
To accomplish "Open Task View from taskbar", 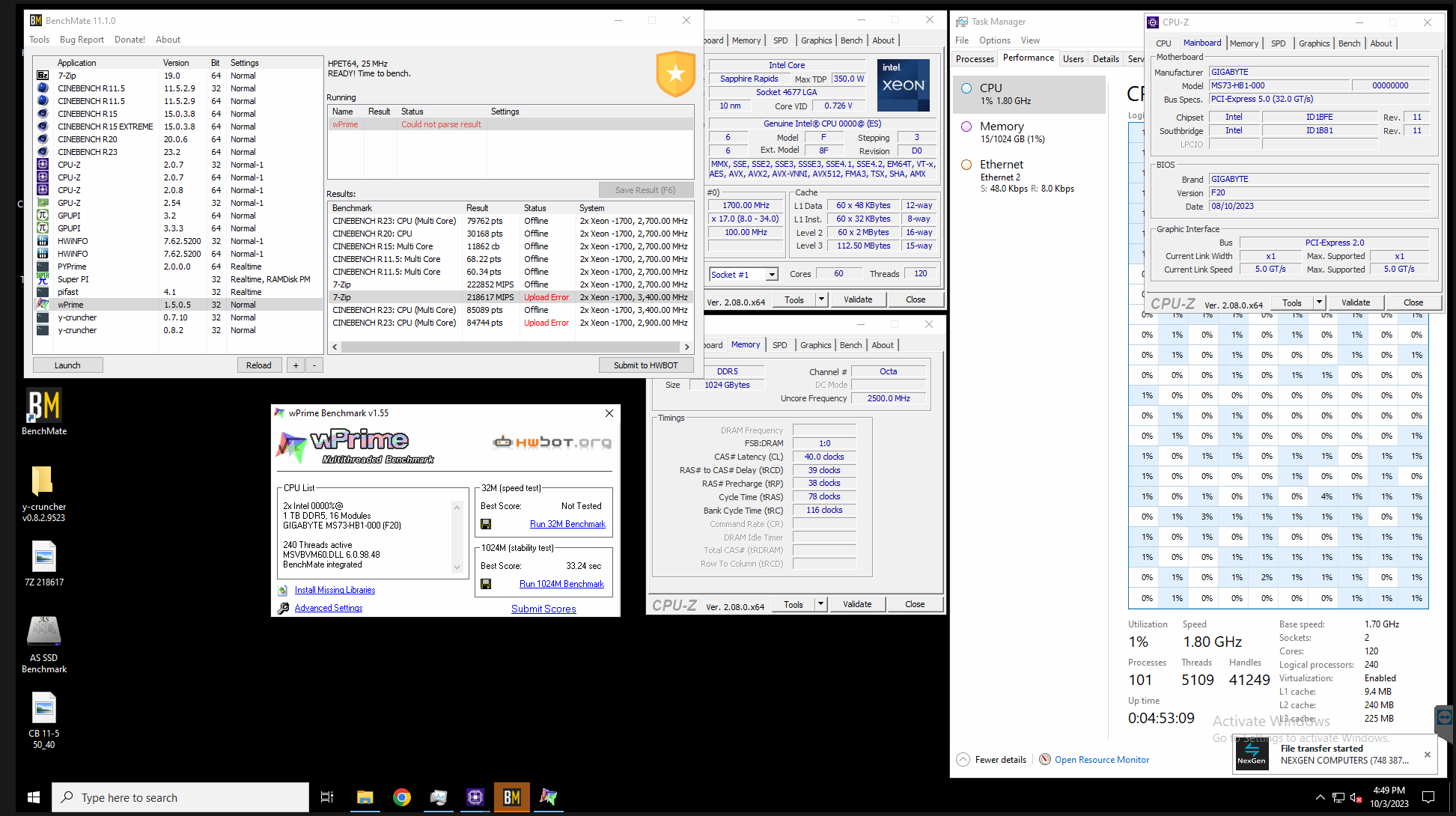I will click(x=327, y=797).
